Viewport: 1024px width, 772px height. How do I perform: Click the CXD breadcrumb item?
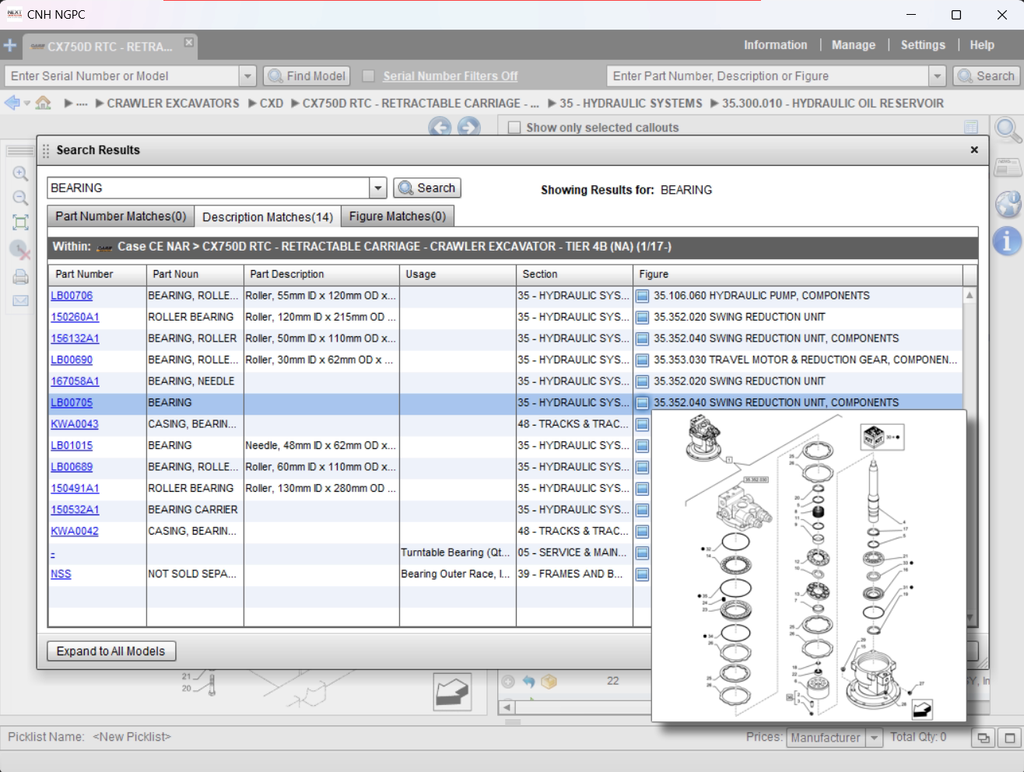pos(271,103)
